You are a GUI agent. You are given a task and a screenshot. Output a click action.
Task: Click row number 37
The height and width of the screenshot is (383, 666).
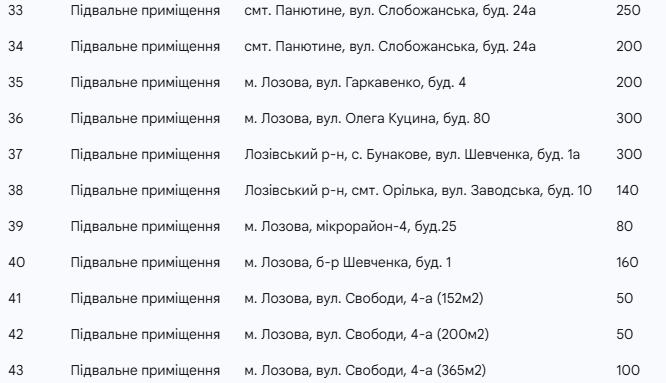click(x=15, y=154)
